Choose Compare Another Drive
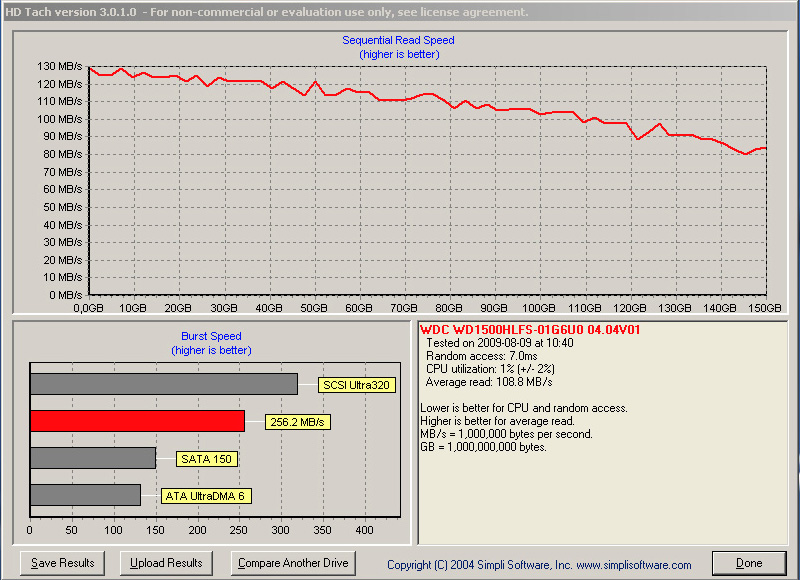Image resolution: width=800 pixels, height=580 pixels. pos(293,563)
